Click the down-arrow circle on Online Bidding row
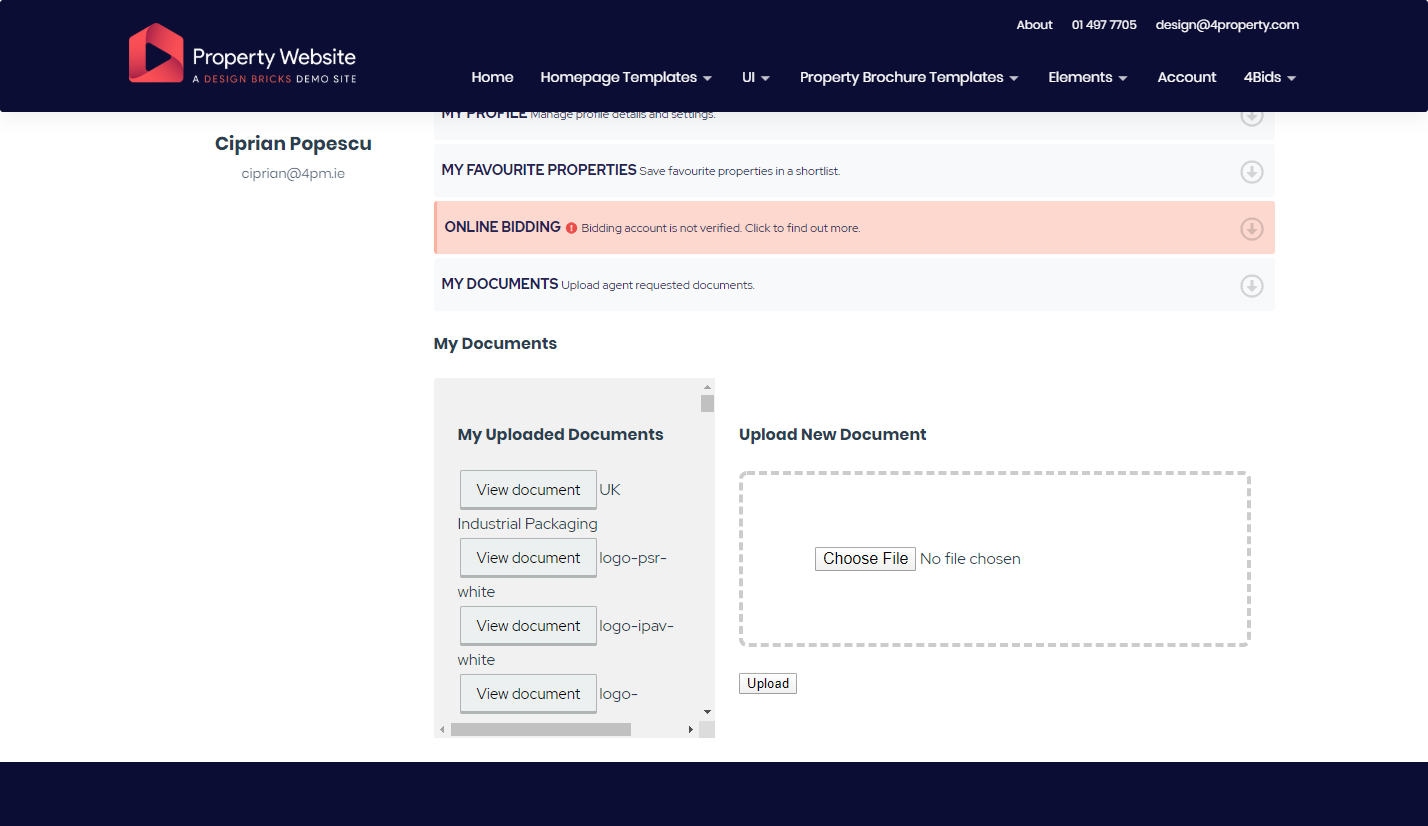 click(x=1251, y=229)
